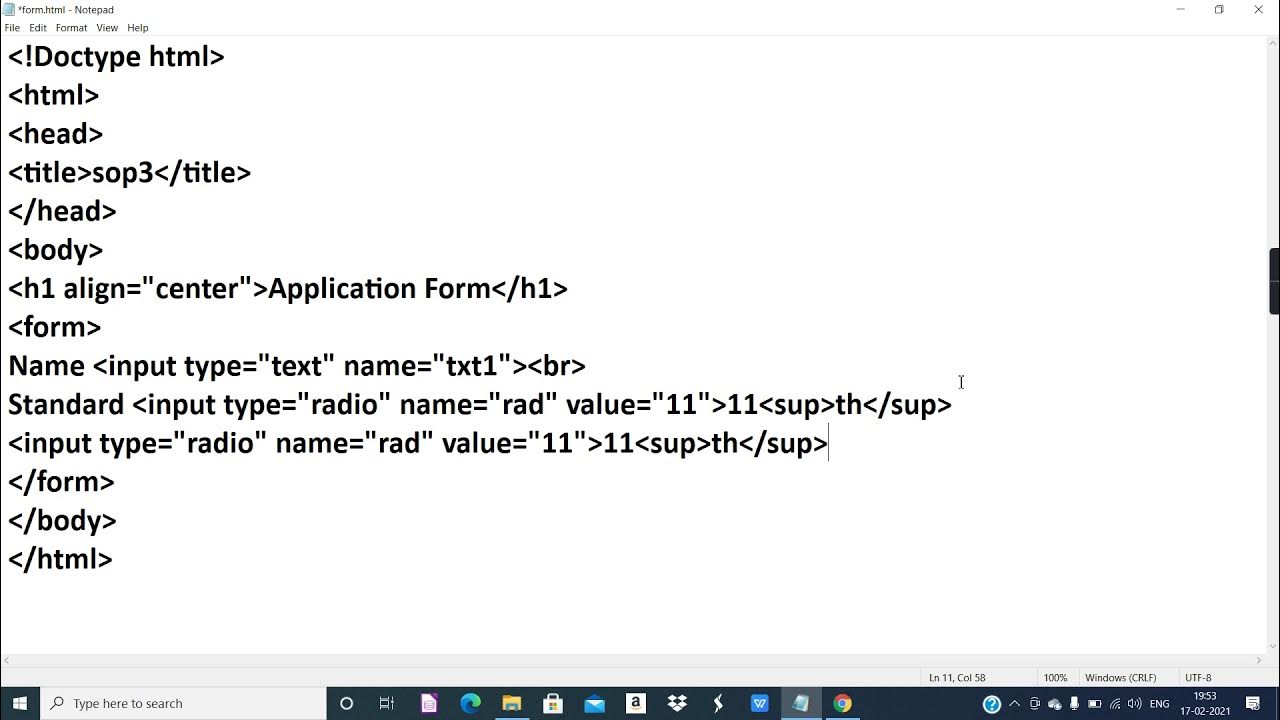1280x720 pixels.
Task: Click the horizontal scrollbar right arrow
Action: [x=1259, y=661]
